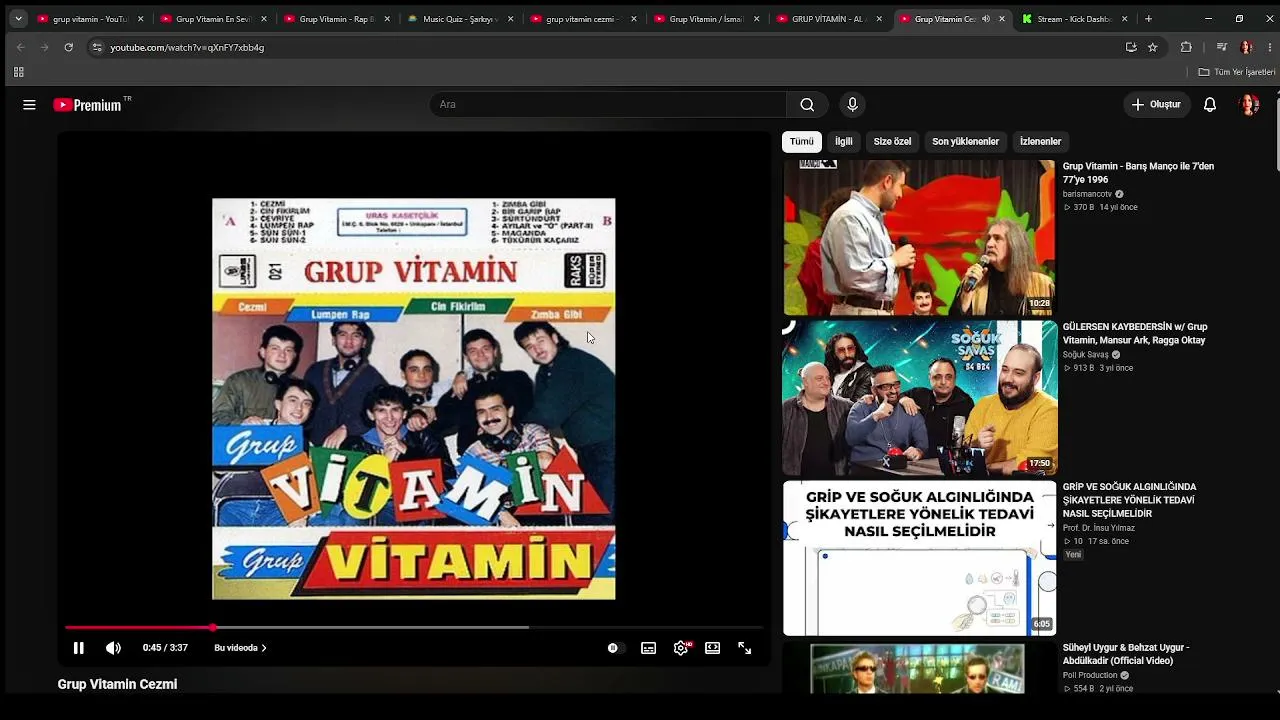
Task: Visit the Poll Production channel
Action: [x=1090, y=675]
